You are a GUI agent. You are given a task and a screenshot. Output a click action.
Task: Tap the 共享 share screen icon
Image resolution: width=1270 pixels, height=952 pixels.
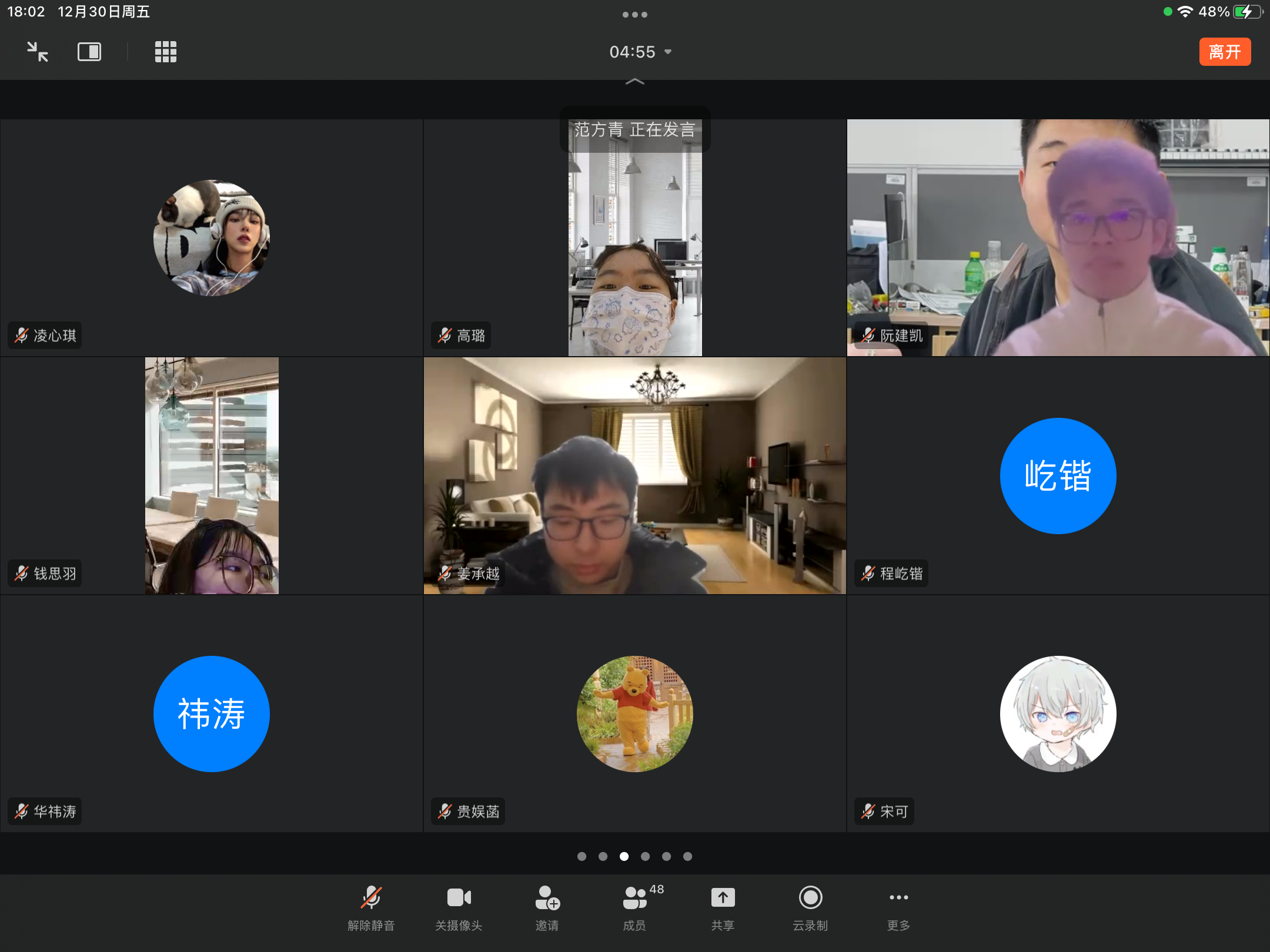(723, 909)
